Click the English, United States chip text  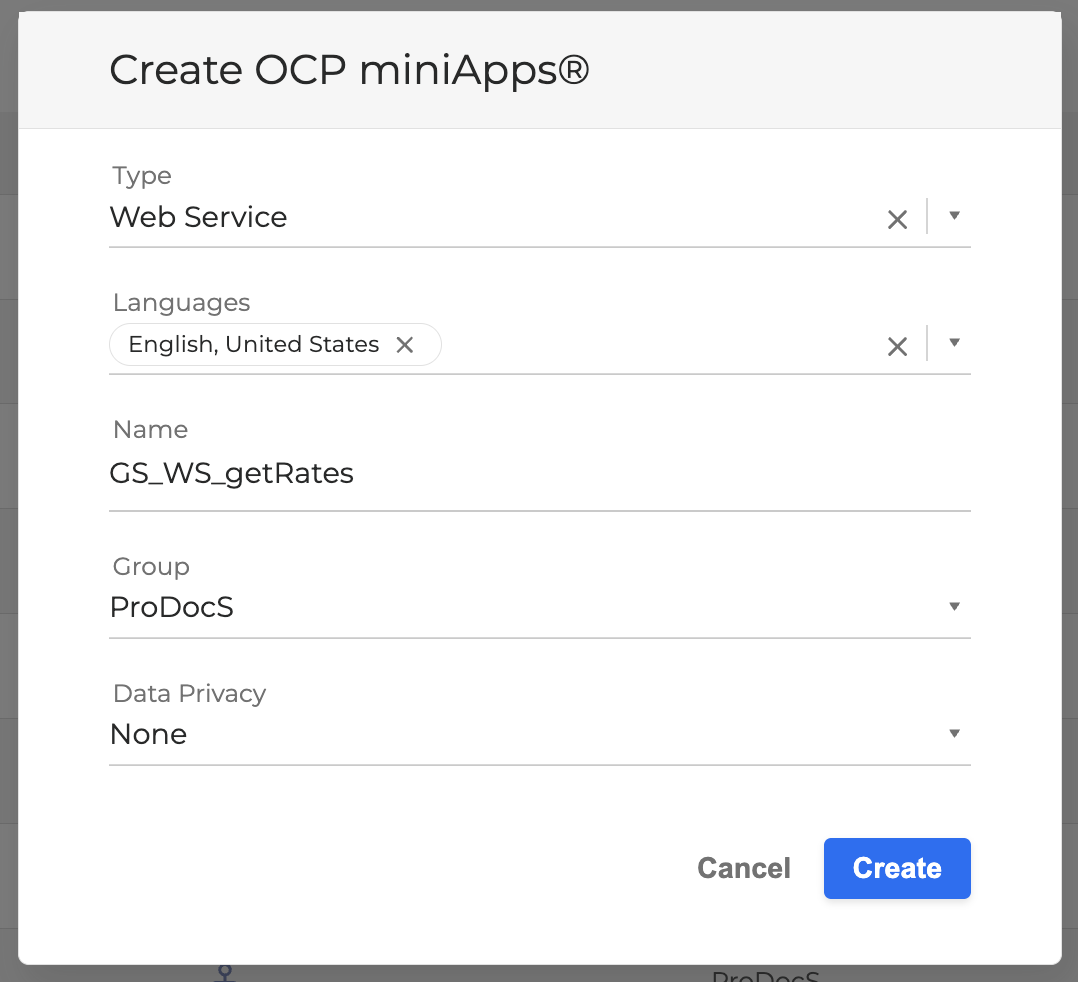[x=254, y=345]
